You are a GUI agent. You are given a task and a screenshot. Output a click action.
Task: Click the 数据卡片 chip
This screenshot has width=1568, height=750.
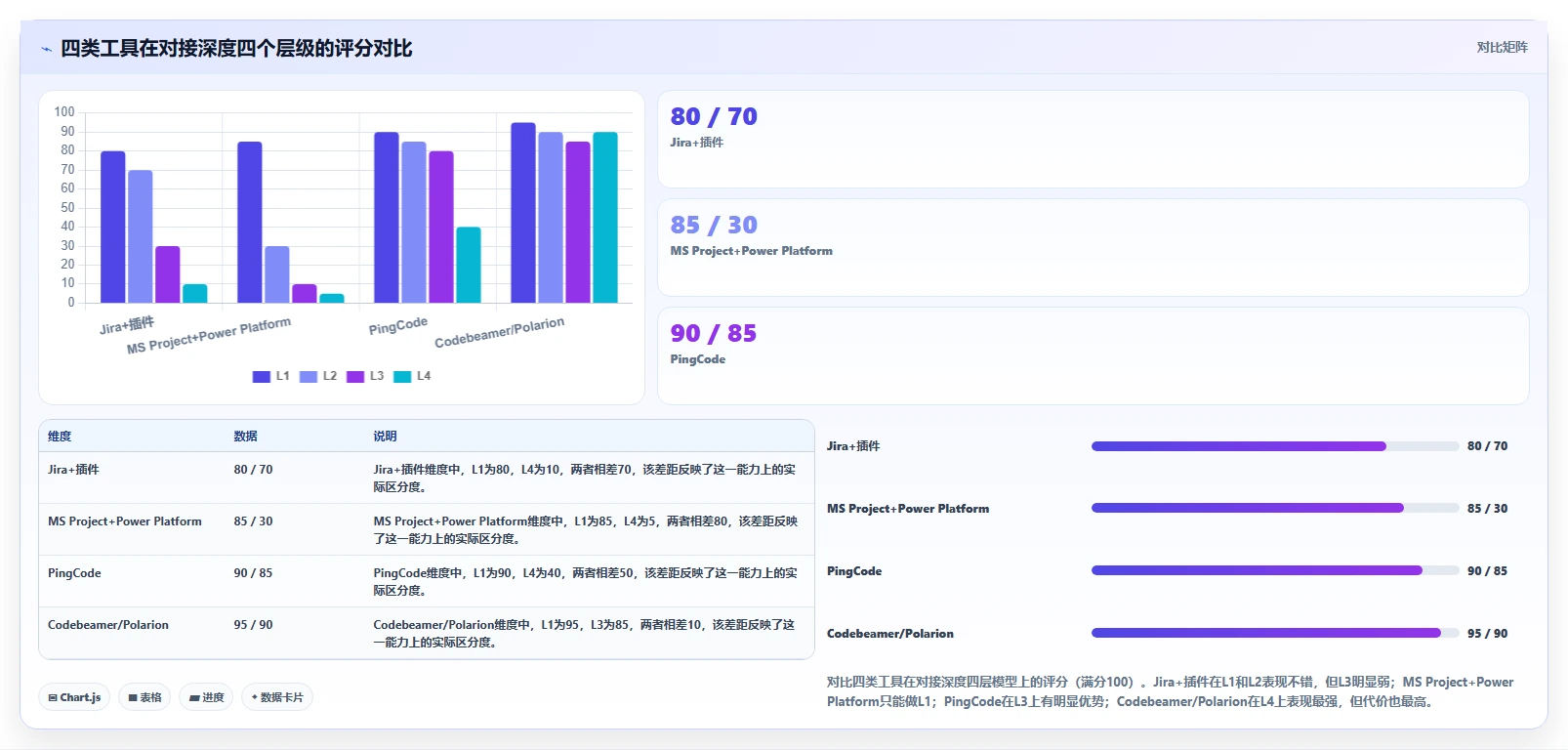pos(277,697)
